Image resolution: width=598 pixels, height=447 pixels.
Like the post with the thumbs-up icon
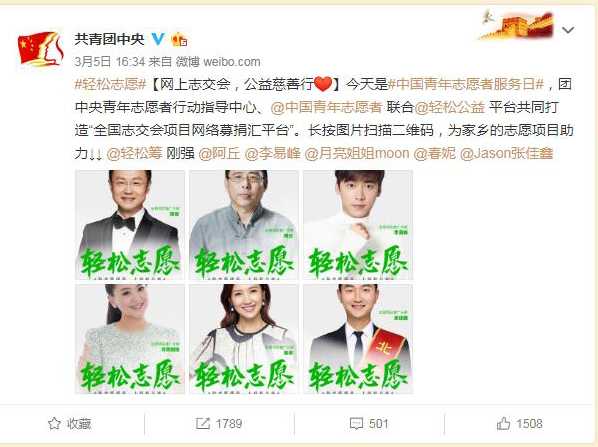[x=503, y=423]
